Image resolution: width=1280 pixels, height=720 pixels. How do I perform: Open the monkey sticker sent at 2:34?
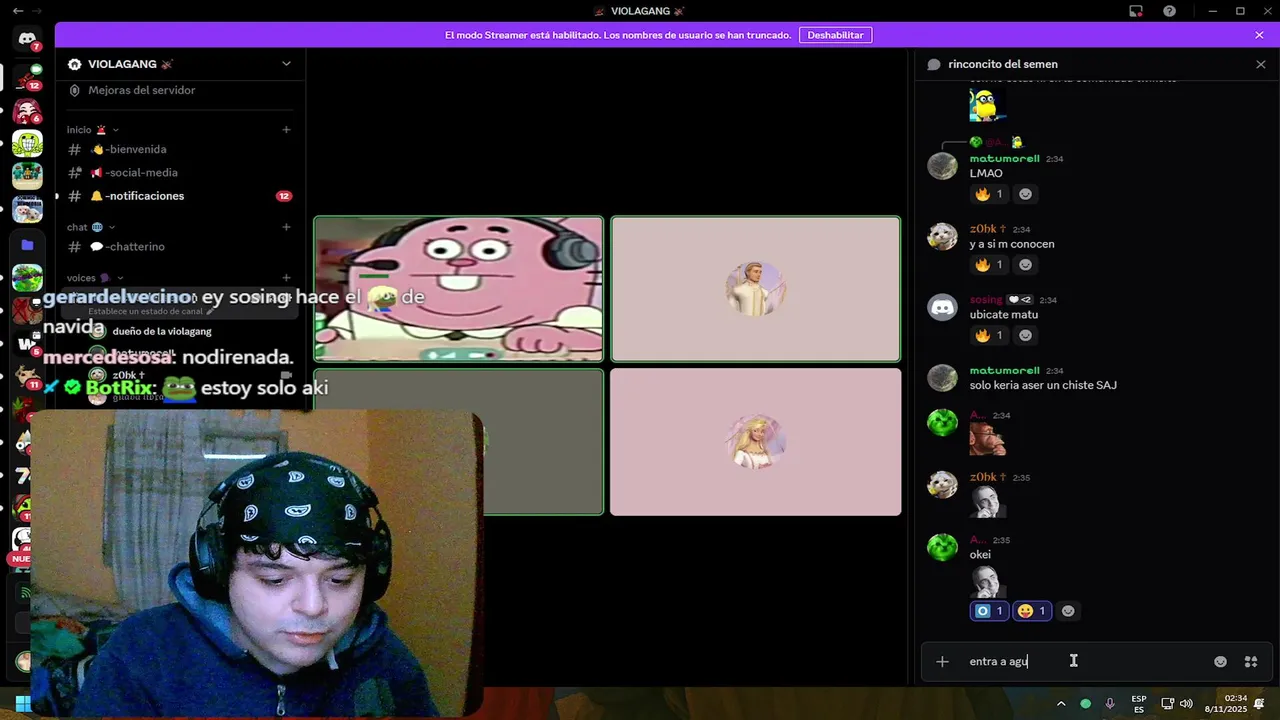click(987, 439)
